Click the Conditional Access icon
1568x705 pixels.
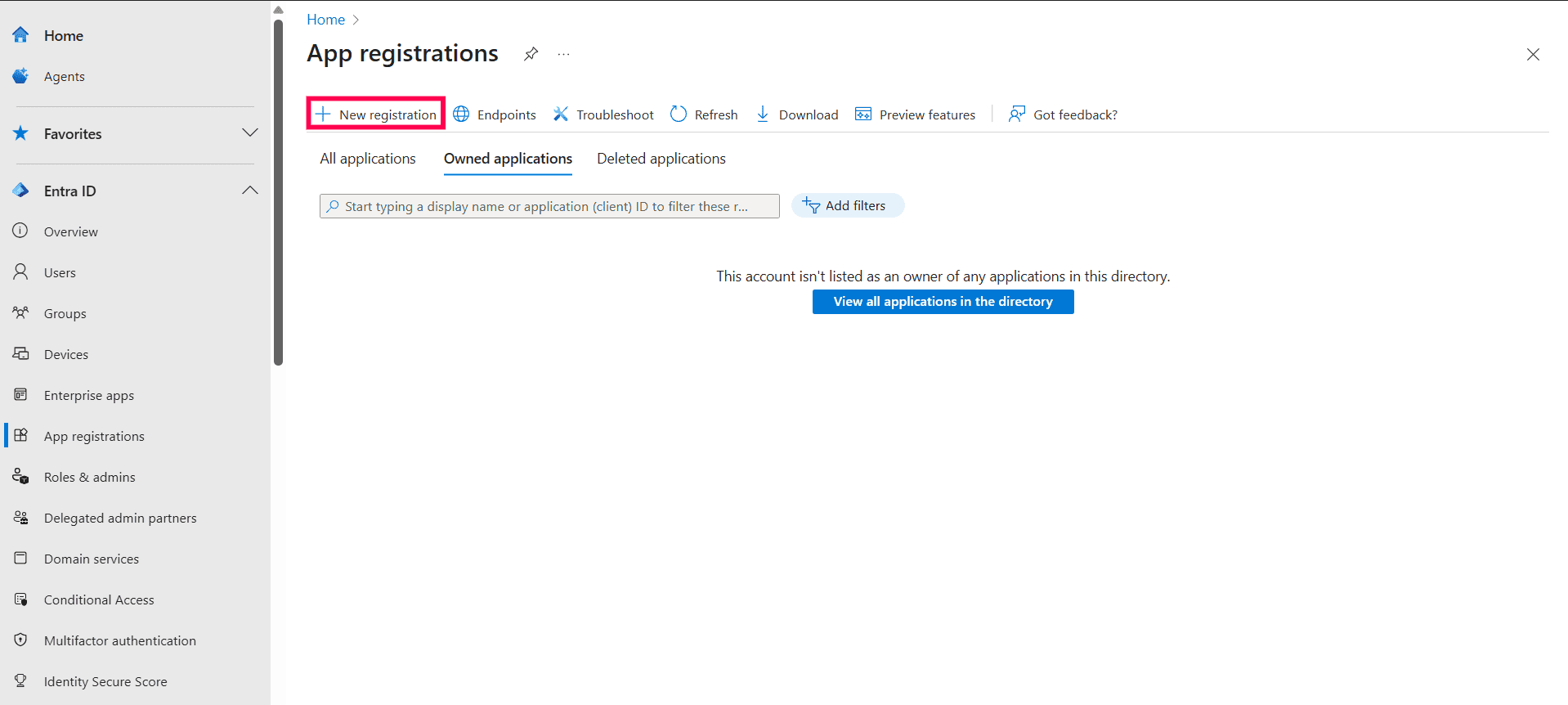[20, 599]
